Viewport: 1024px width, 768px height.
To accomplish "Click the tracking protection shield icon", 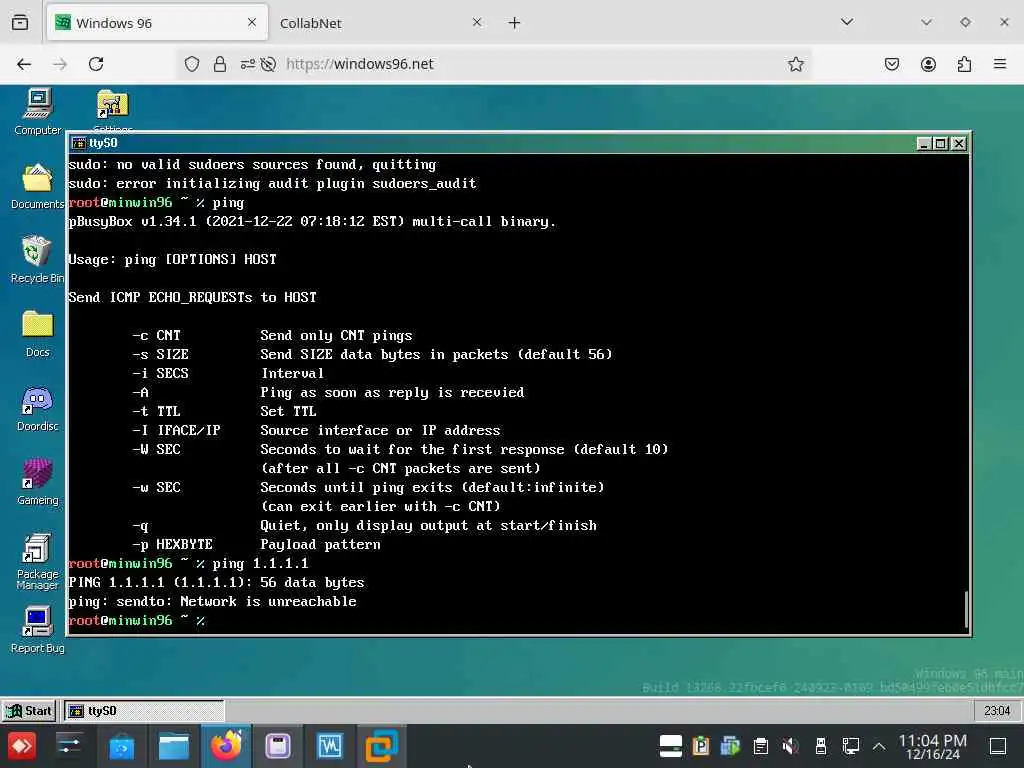I will click(x=192, y=64).
